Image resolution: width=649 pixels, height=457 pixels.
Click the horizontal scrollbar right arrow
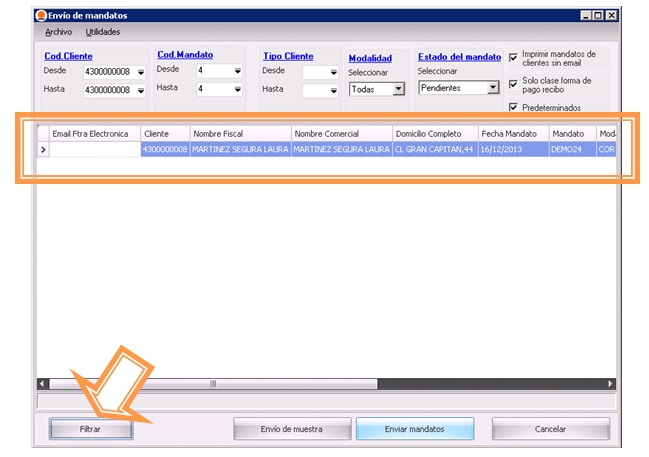click(x=611, y=383)
